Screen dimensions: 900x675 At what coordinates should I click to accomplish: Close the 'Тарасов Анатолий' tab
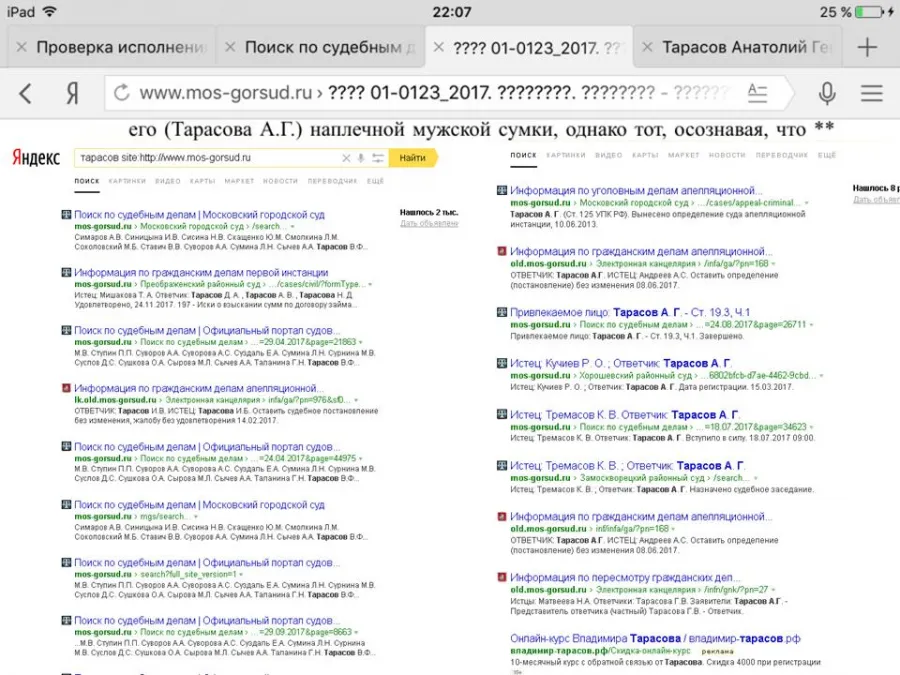coord(647,47)
